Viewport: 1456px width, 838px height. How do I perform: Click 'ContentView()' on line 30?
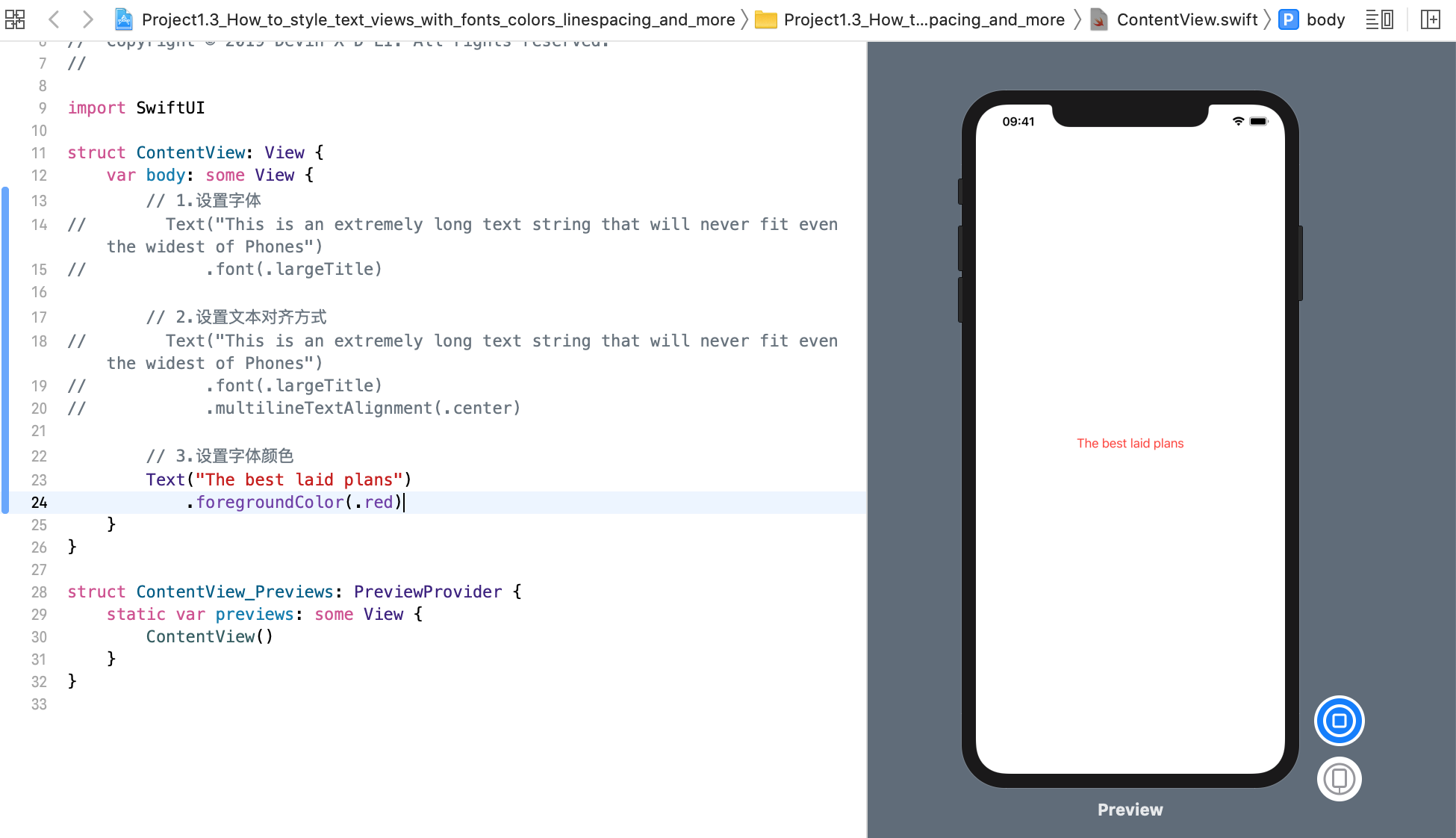tap(210, 637)
